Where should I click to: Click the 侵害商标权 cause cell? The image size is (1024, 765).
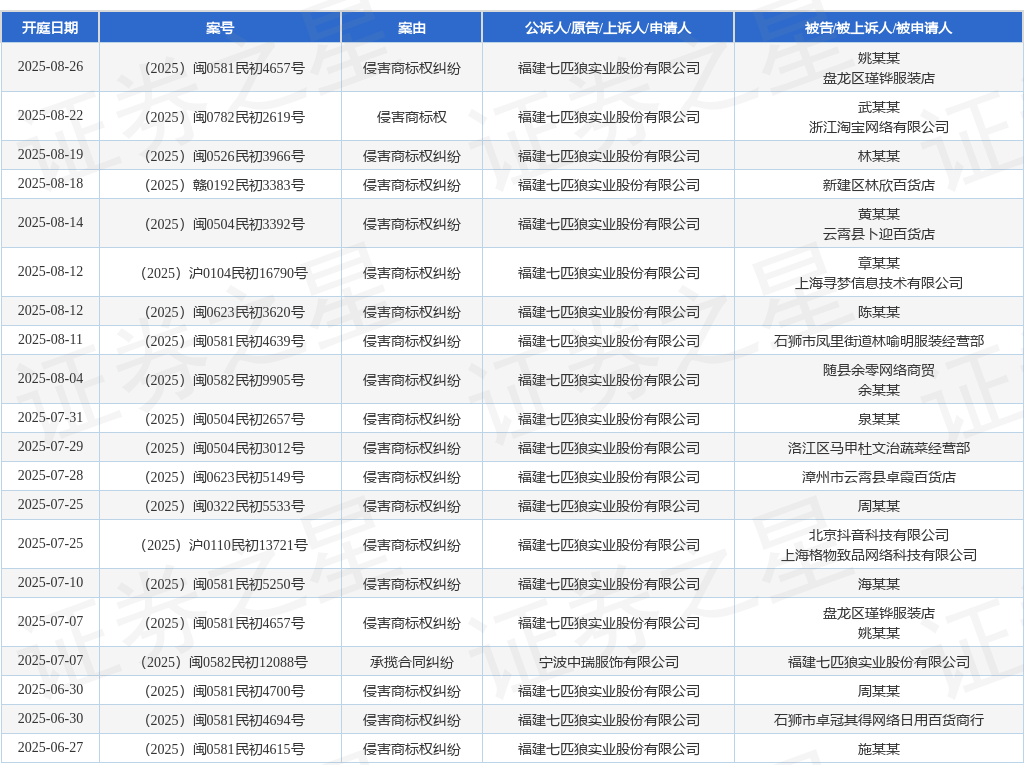point(411,117)
